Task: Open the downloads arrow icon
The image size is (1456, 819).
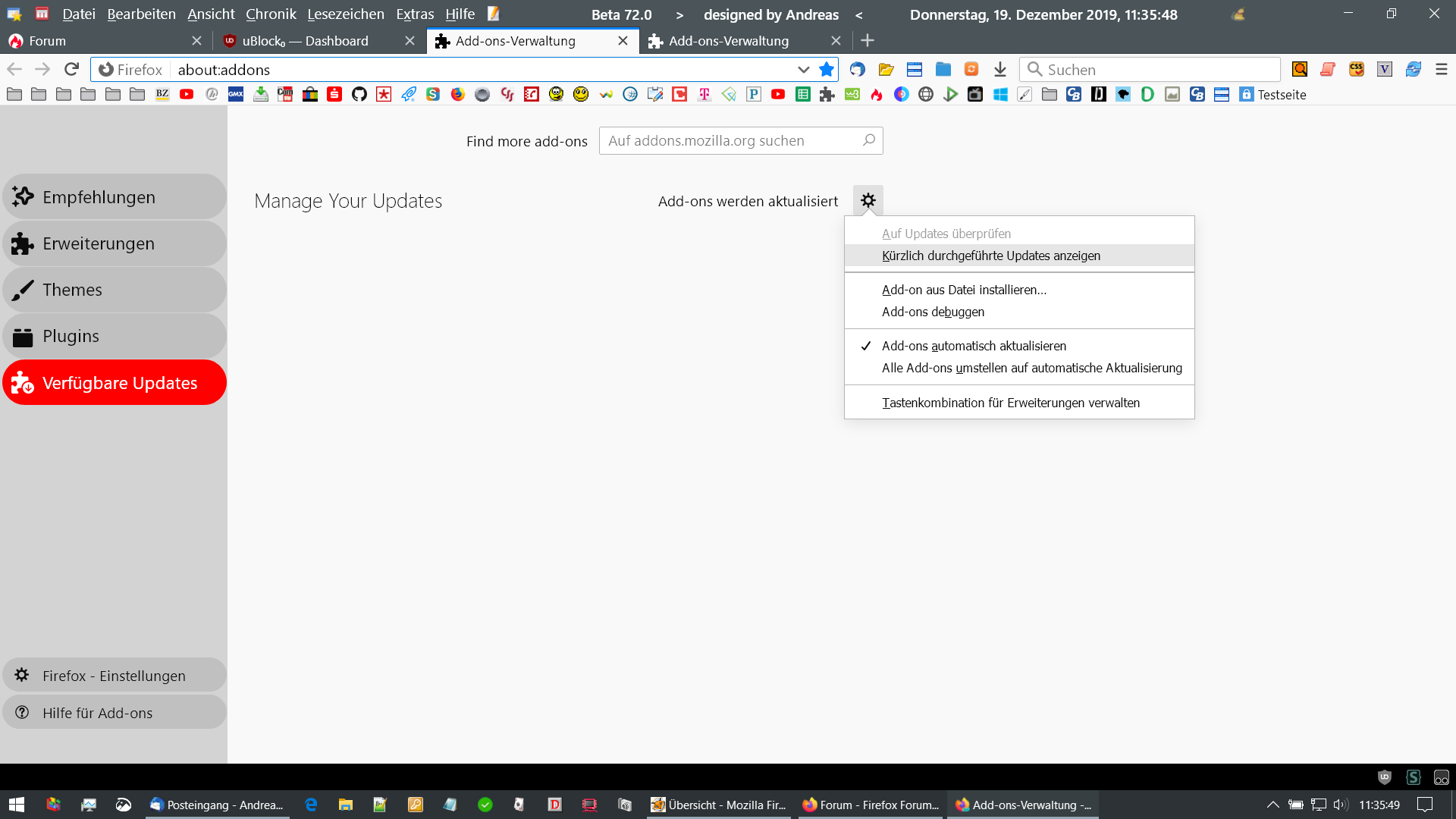Action: click(1000, 70)
